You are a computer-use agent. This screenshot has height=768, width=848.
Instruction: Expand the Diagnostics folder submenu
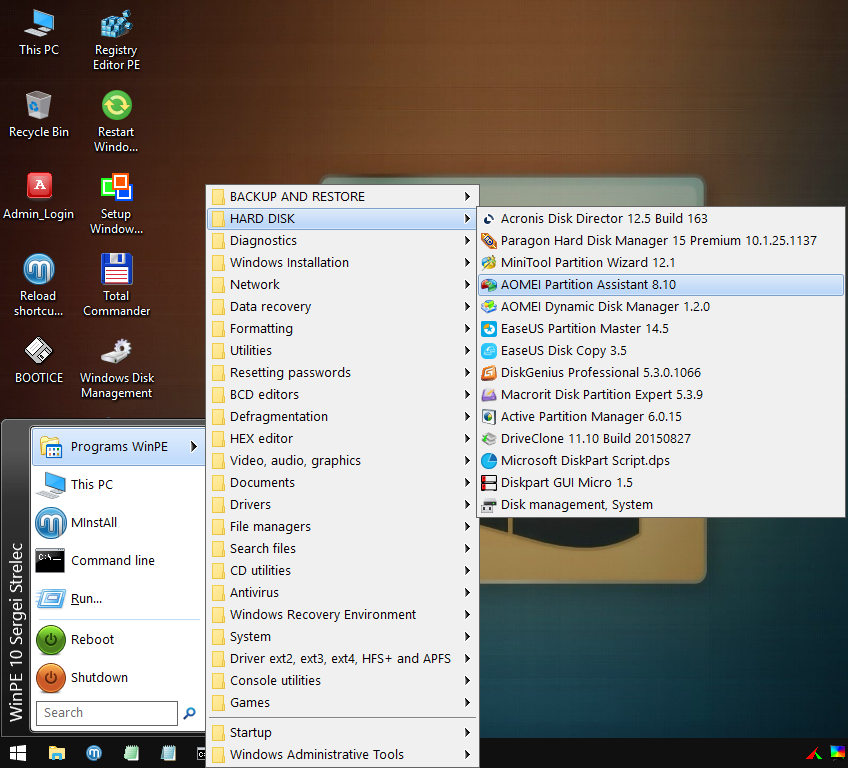click(342, 241)
